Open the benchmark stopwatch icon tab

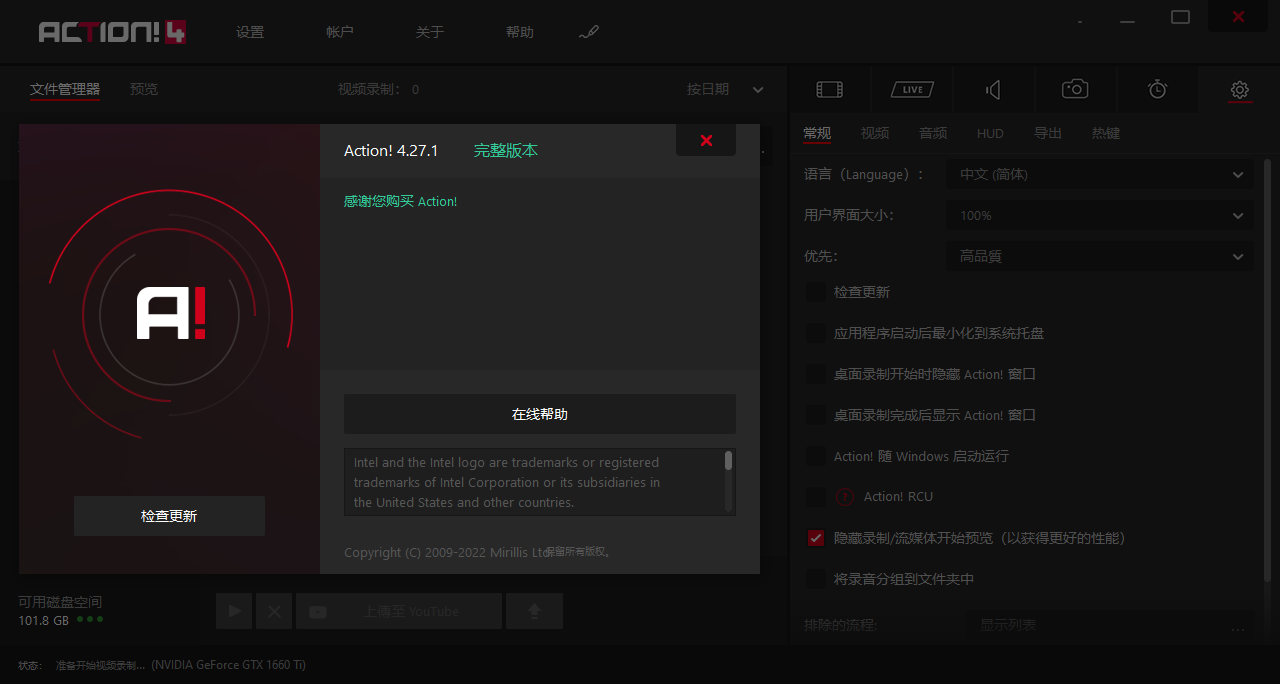(x=1157, y=89)
